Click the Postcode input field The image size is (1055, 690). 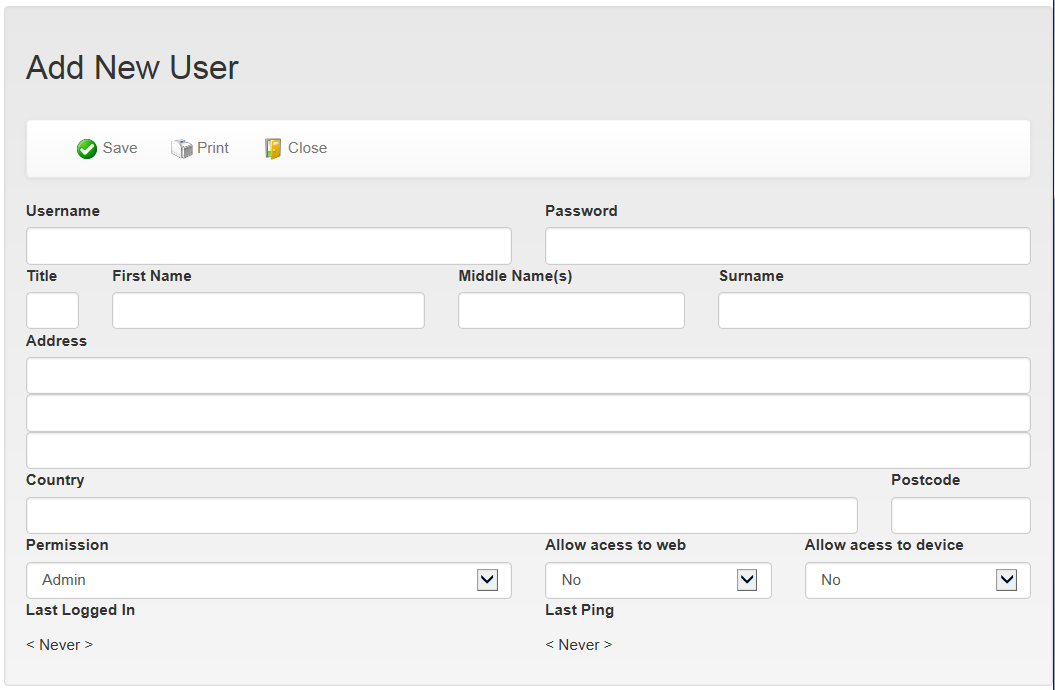click(x=961, y=516)
